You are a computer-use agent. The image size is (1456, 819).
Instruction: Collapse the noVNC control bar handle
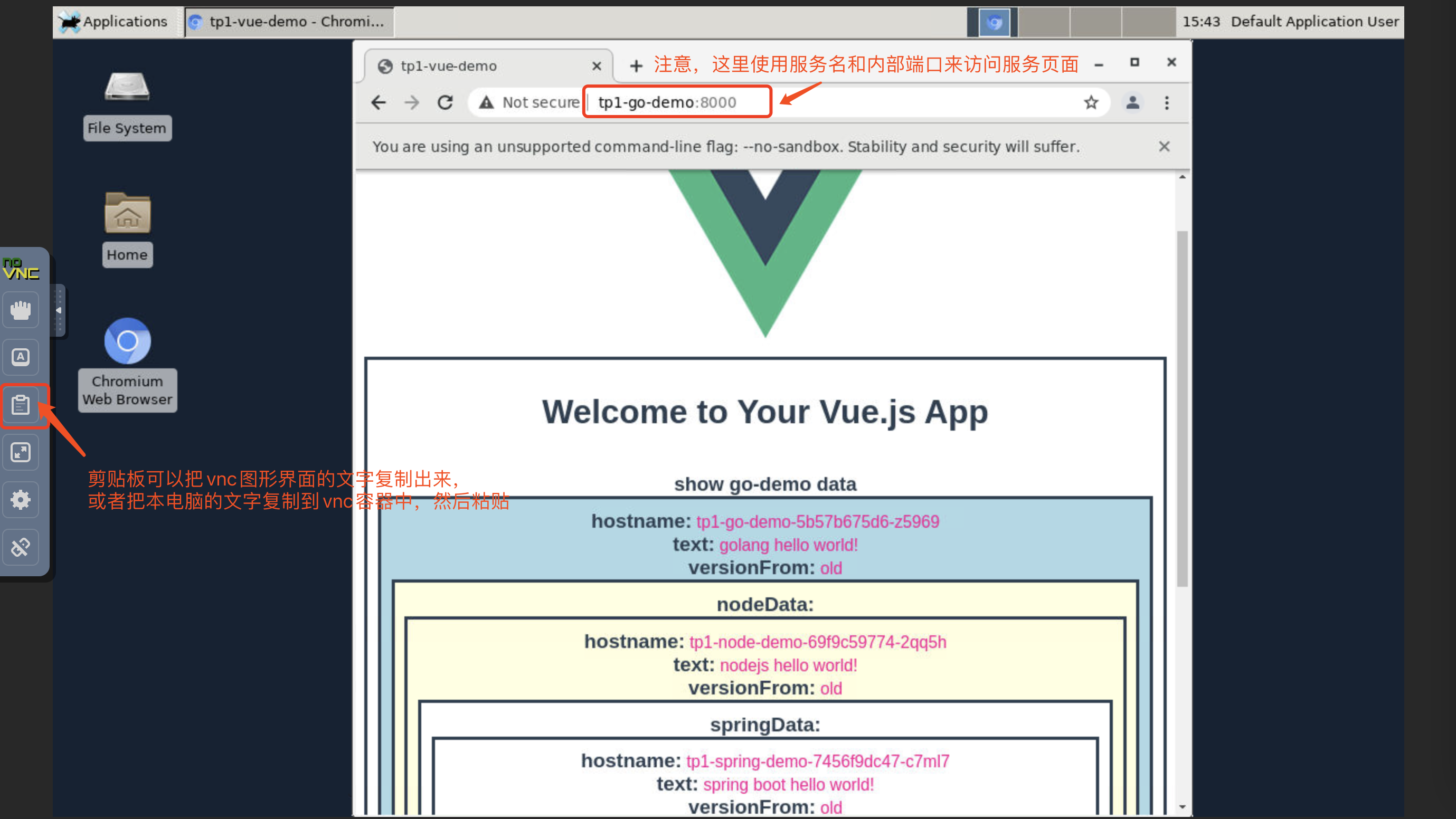58,310
